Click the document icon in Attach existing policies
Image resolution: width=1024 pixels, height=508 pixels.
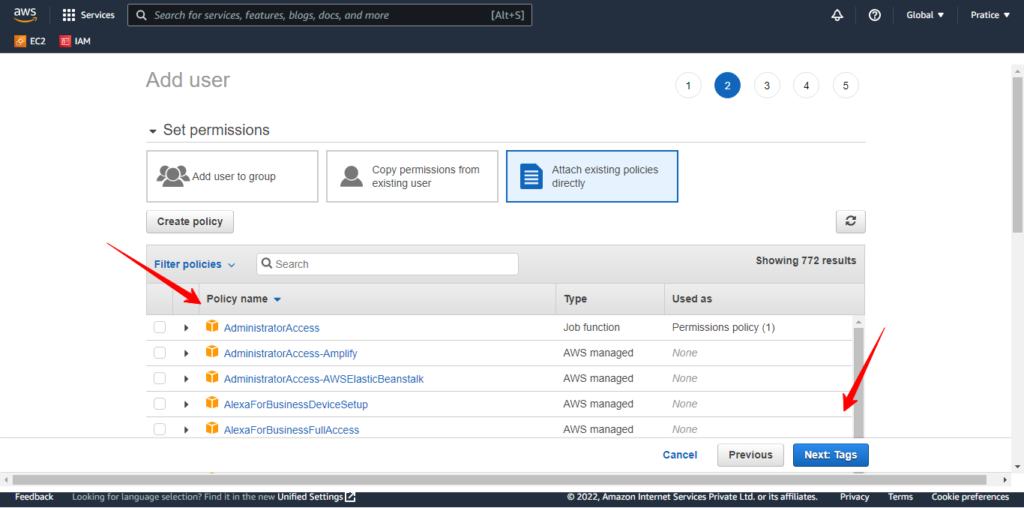[531, 176]
